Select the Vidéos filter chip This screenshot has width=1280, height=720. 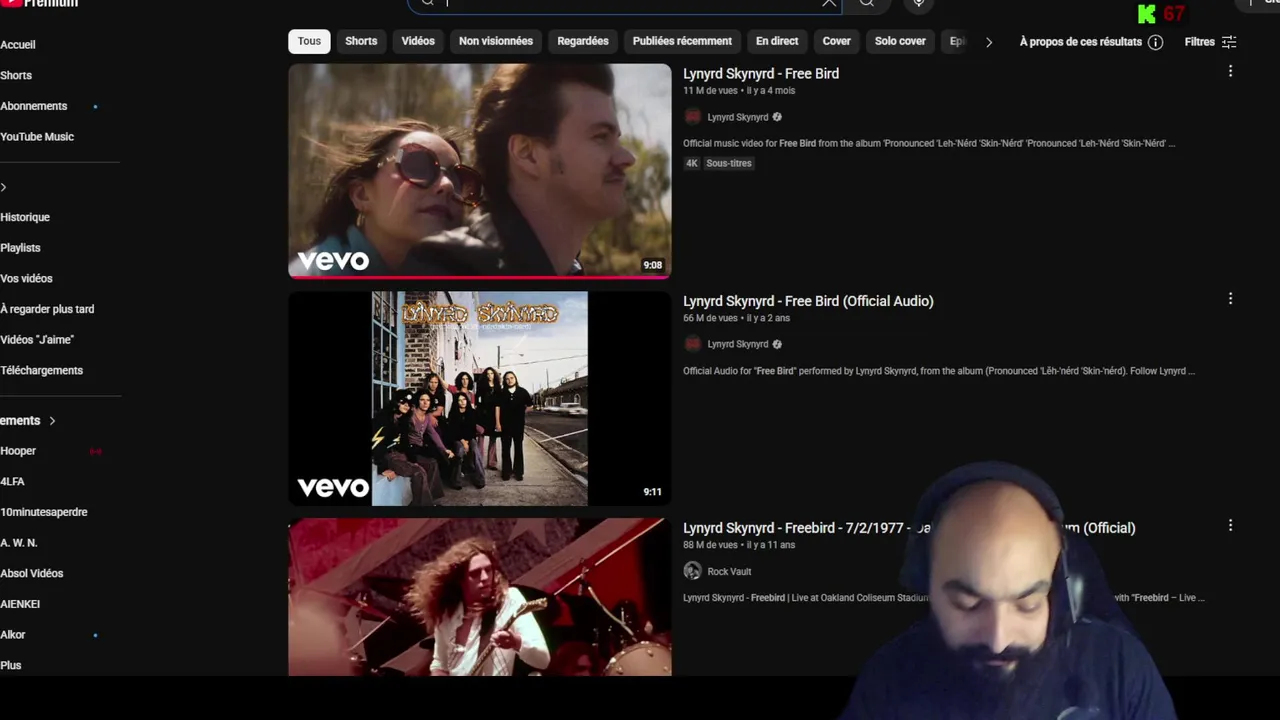pos(418,41)
